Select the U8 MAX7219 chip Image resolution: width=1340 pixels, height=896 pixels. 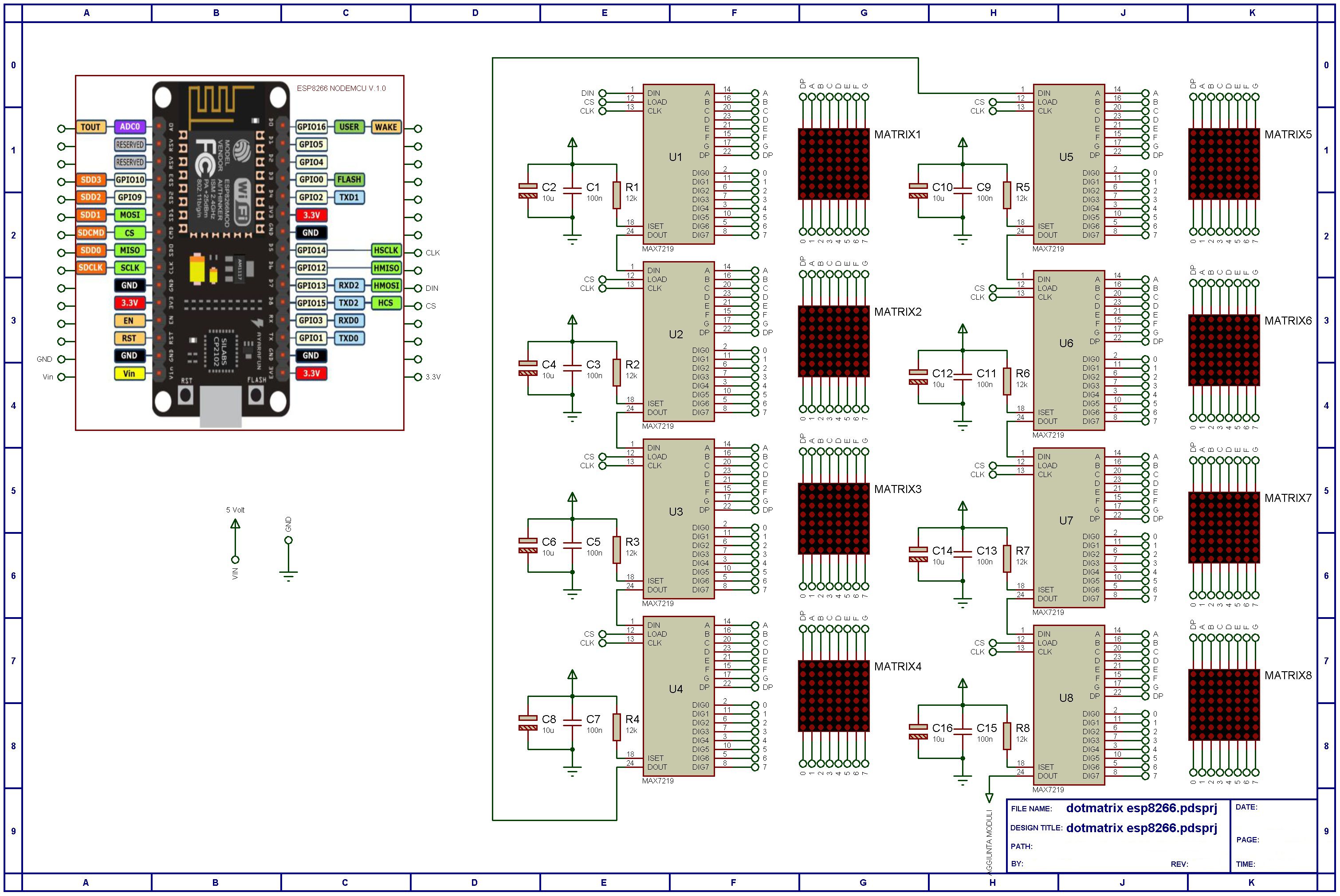1069,705
